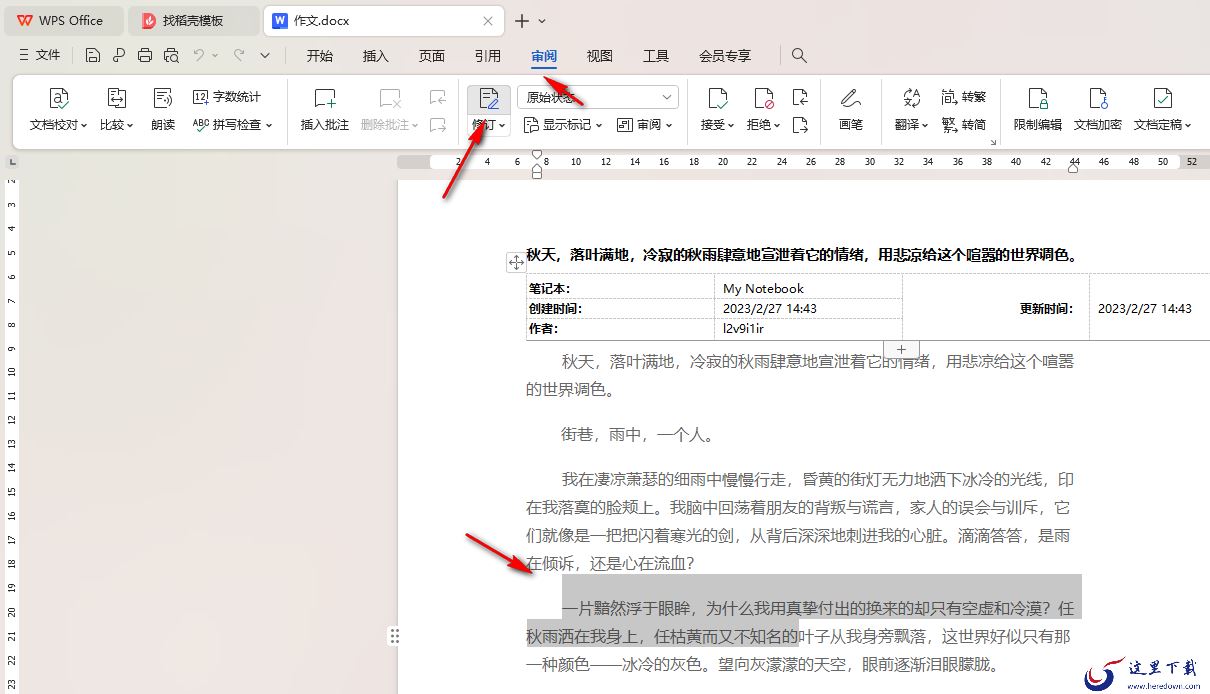Expand the 比较 dropdown arrow
The height and width of the screenshot is (694, 1210).
pos(130,125)
